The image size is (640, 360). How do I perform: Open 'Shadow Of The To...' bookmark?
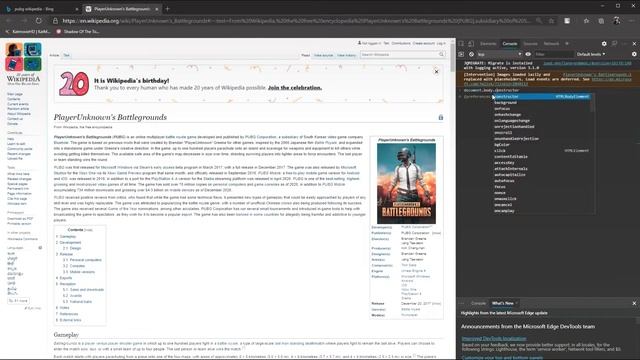pyautogui.click(x=78, y=31)
